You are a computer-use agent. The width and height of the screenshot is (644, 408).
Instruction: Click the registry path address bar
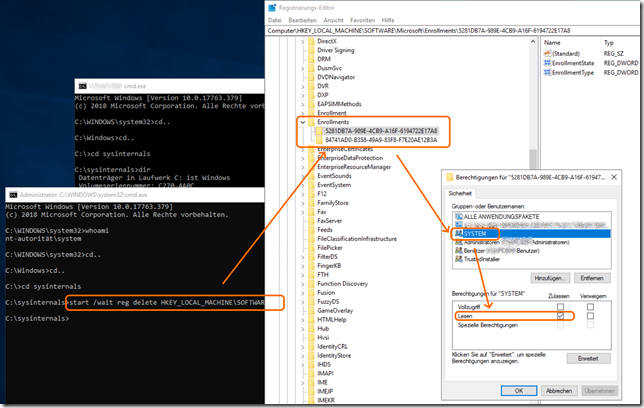[x=450, y=30]
